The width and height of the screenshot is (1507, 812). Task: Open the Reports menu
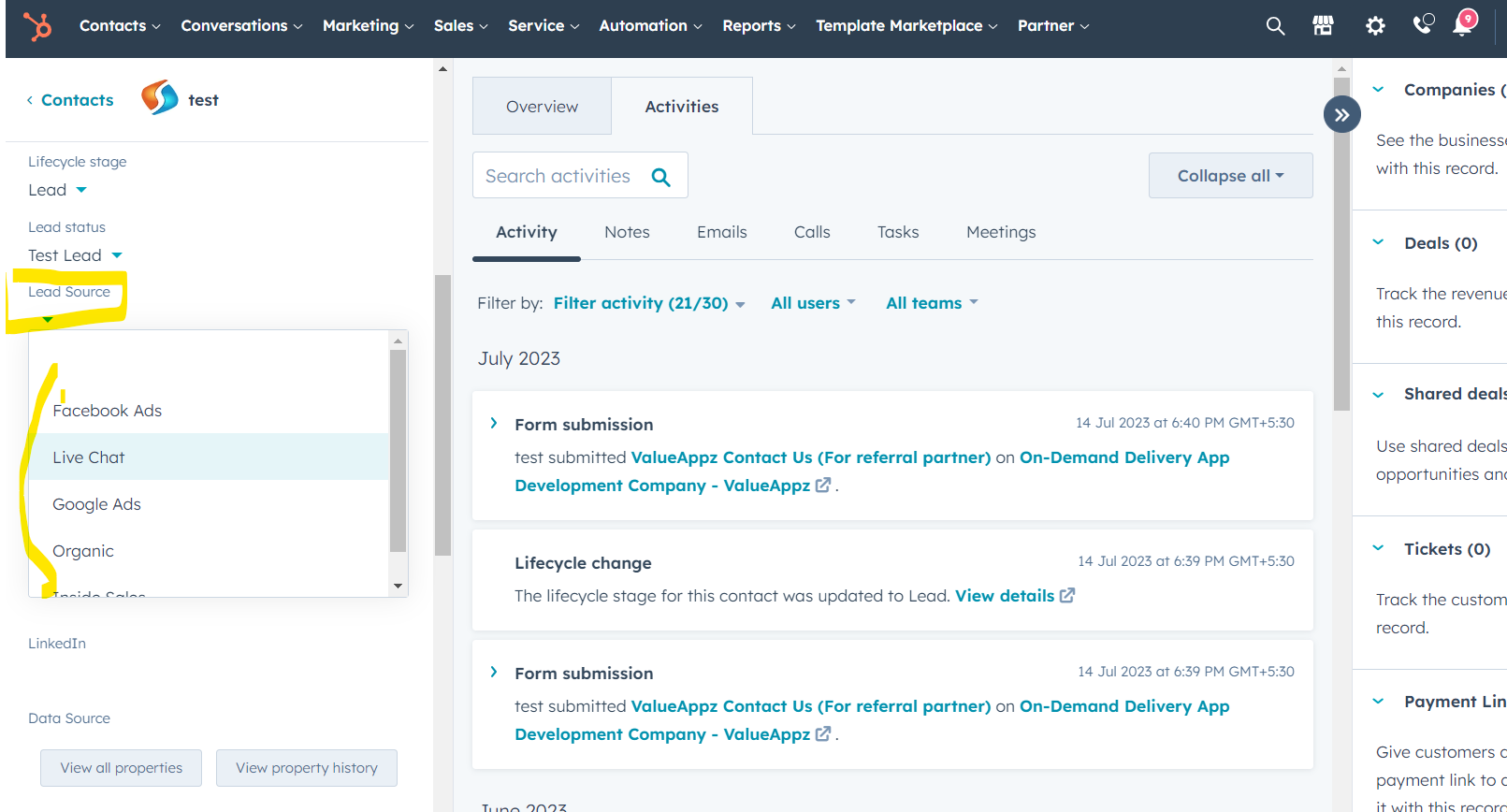(759, 26)
